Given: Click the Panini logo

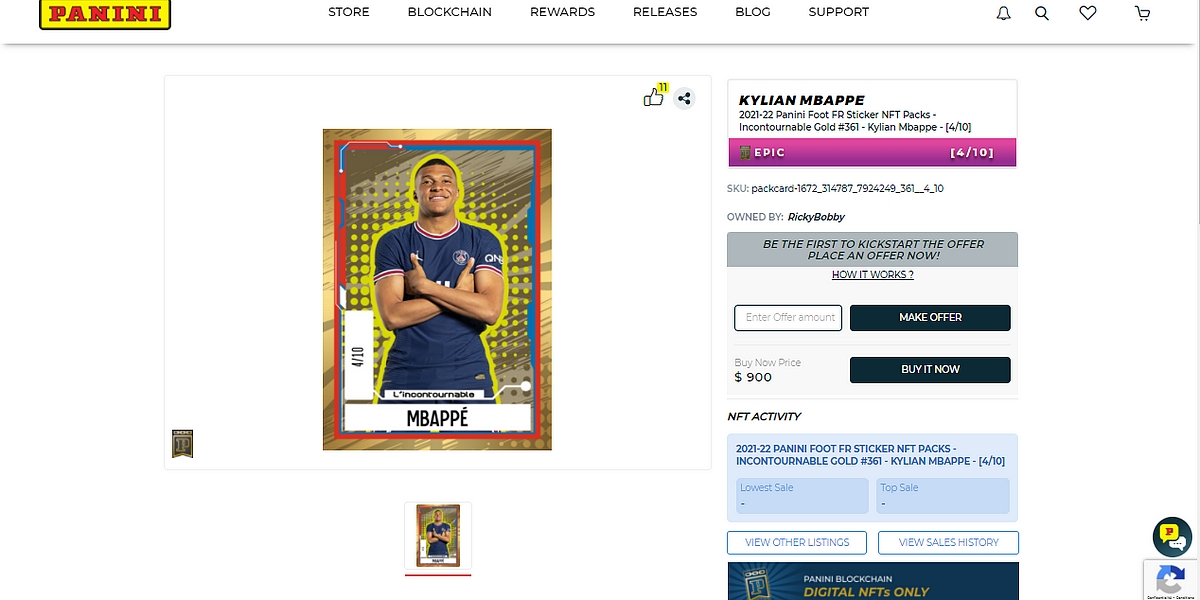Looking at the screenshot, I should pyautogui.click(x=105, y=14).
